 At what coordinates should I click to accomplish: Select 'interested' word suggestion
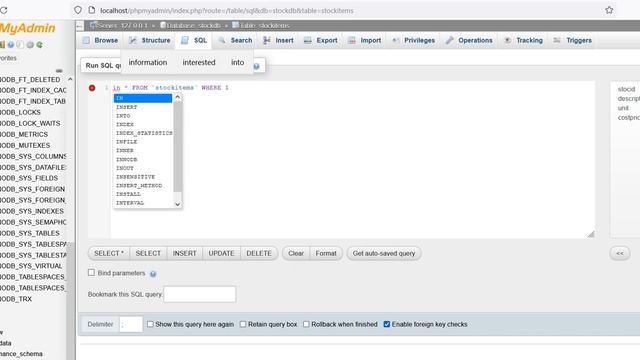point(199,62)
